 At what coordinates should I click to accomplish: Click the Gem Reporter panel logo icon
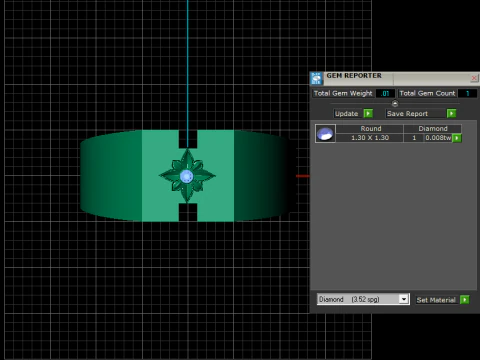tap(316, 78)
